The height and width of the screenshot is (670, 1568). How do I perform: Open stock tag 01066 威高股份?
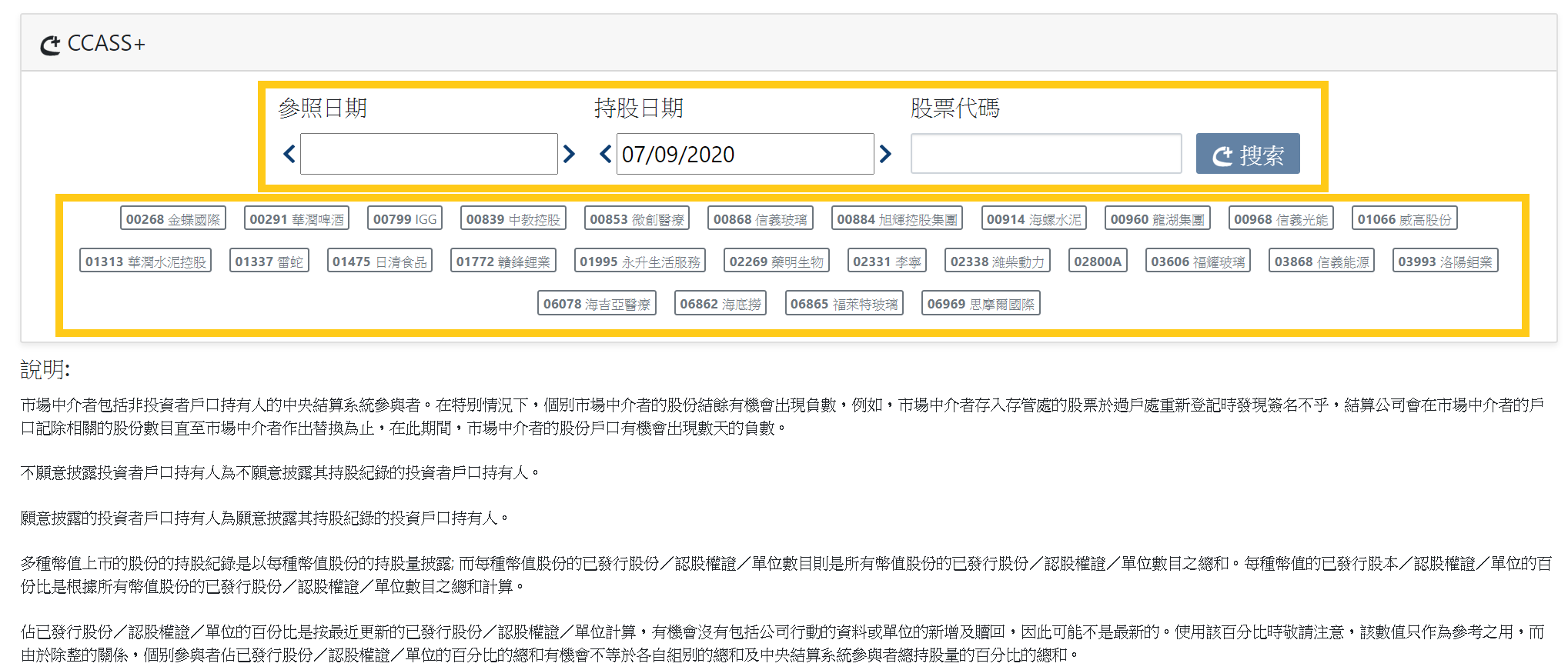tap(1404, 219)
